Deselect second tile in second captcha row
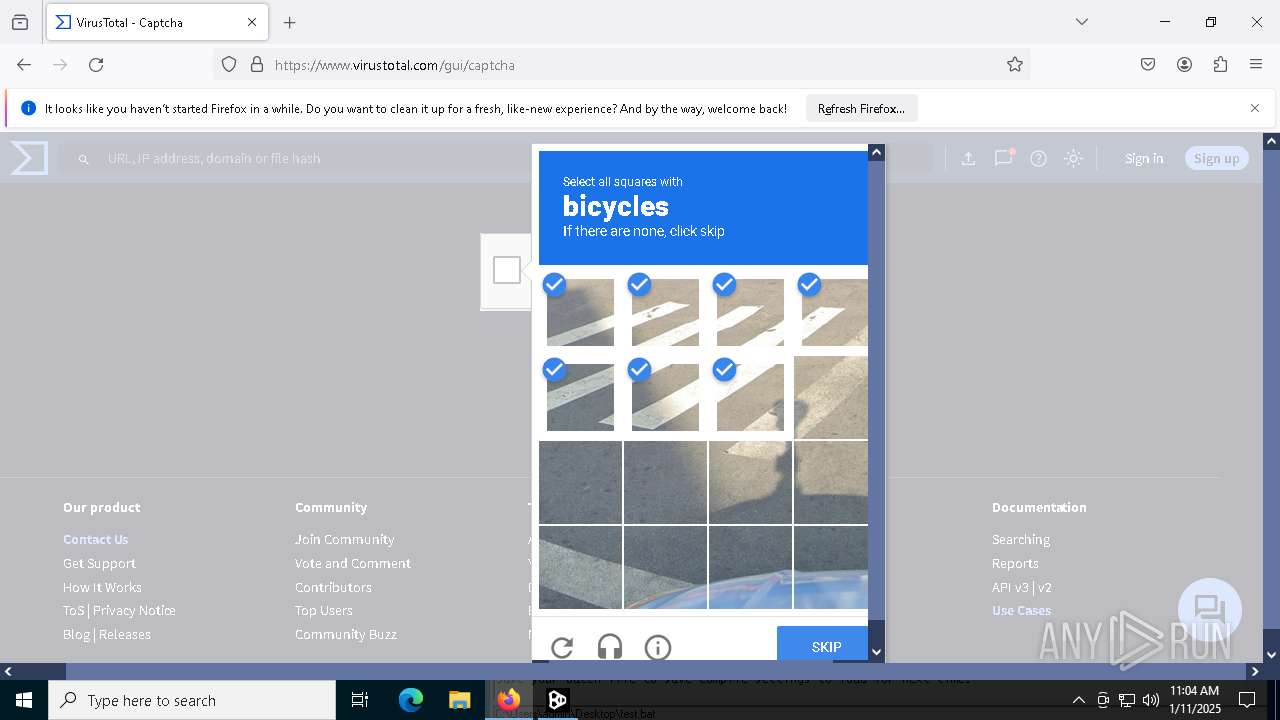 (665, 397)
